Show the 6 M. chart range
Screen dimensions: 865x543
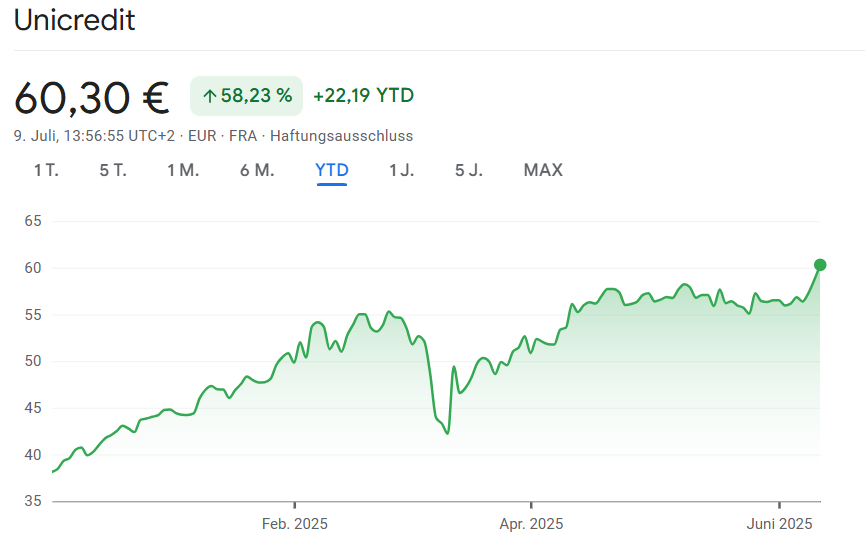[x=257, y=170]
